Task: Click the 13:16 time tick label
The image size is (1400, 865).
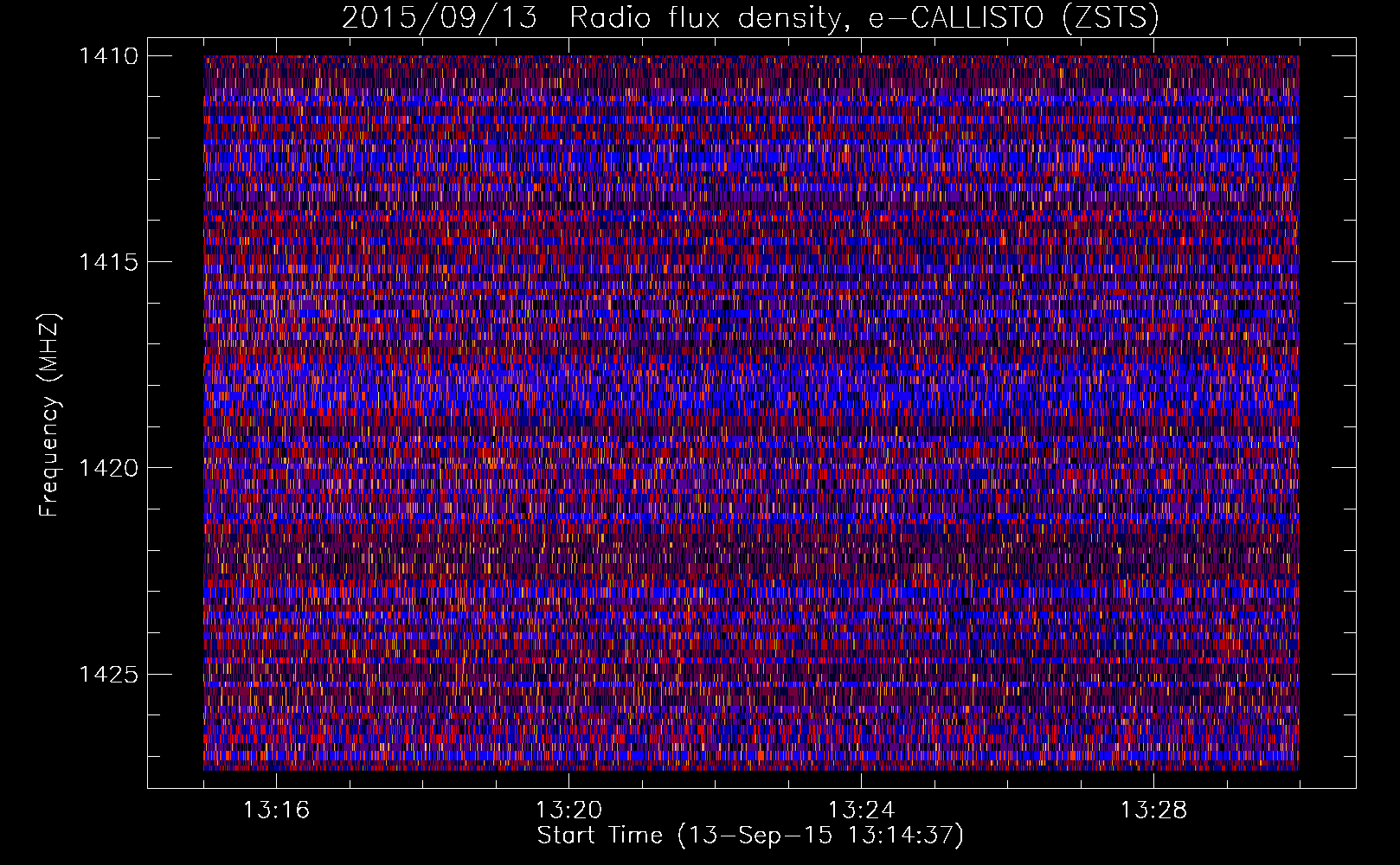Action: (276, 811)
